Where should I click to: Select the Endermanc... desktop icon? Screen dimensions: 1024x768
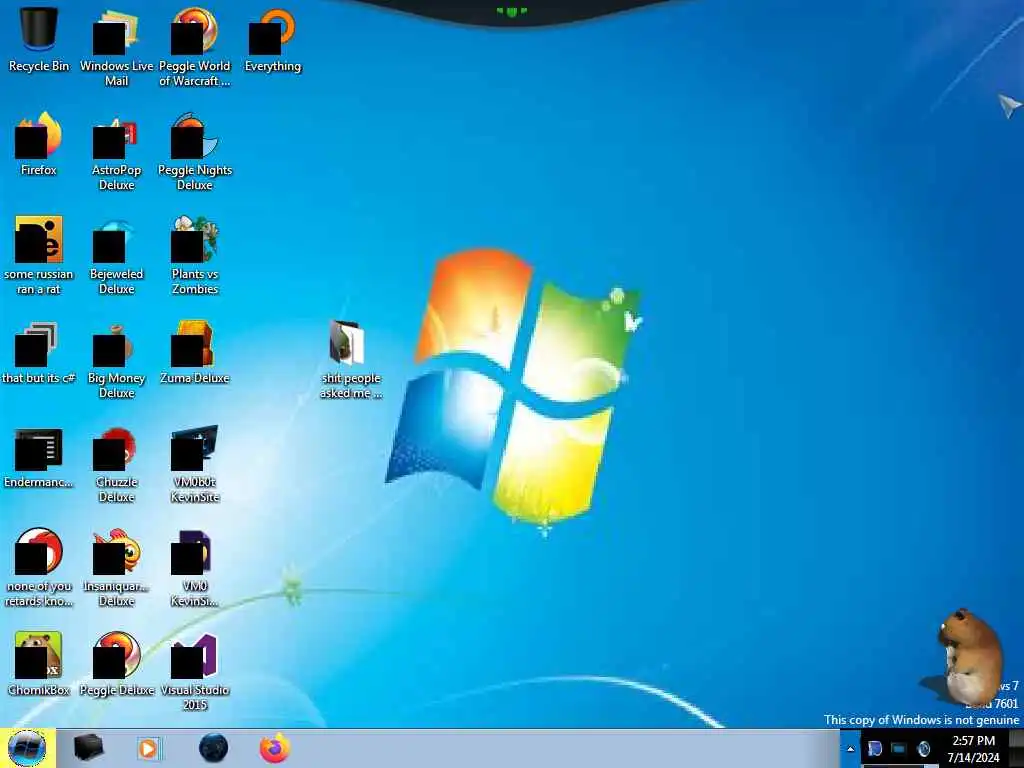[39, 456]
